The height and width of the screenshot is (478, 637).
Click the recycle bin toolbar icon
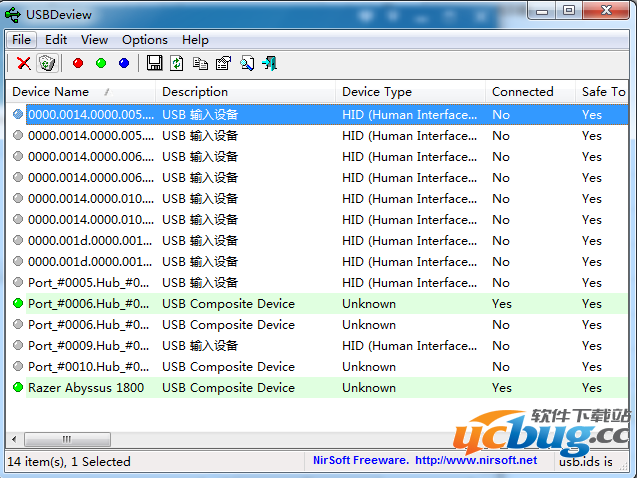point(47,63)
